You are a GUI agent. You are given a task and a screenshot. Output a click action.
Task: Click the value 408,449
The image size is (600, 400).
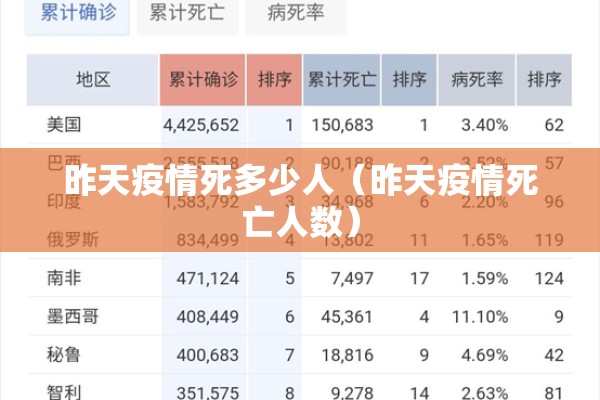208,317
